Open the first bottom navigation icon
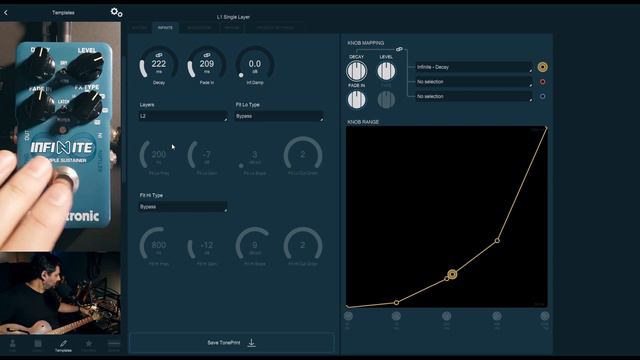Image resolution: width=640 pixels, height=360 pixels. (x=13, y=346)
